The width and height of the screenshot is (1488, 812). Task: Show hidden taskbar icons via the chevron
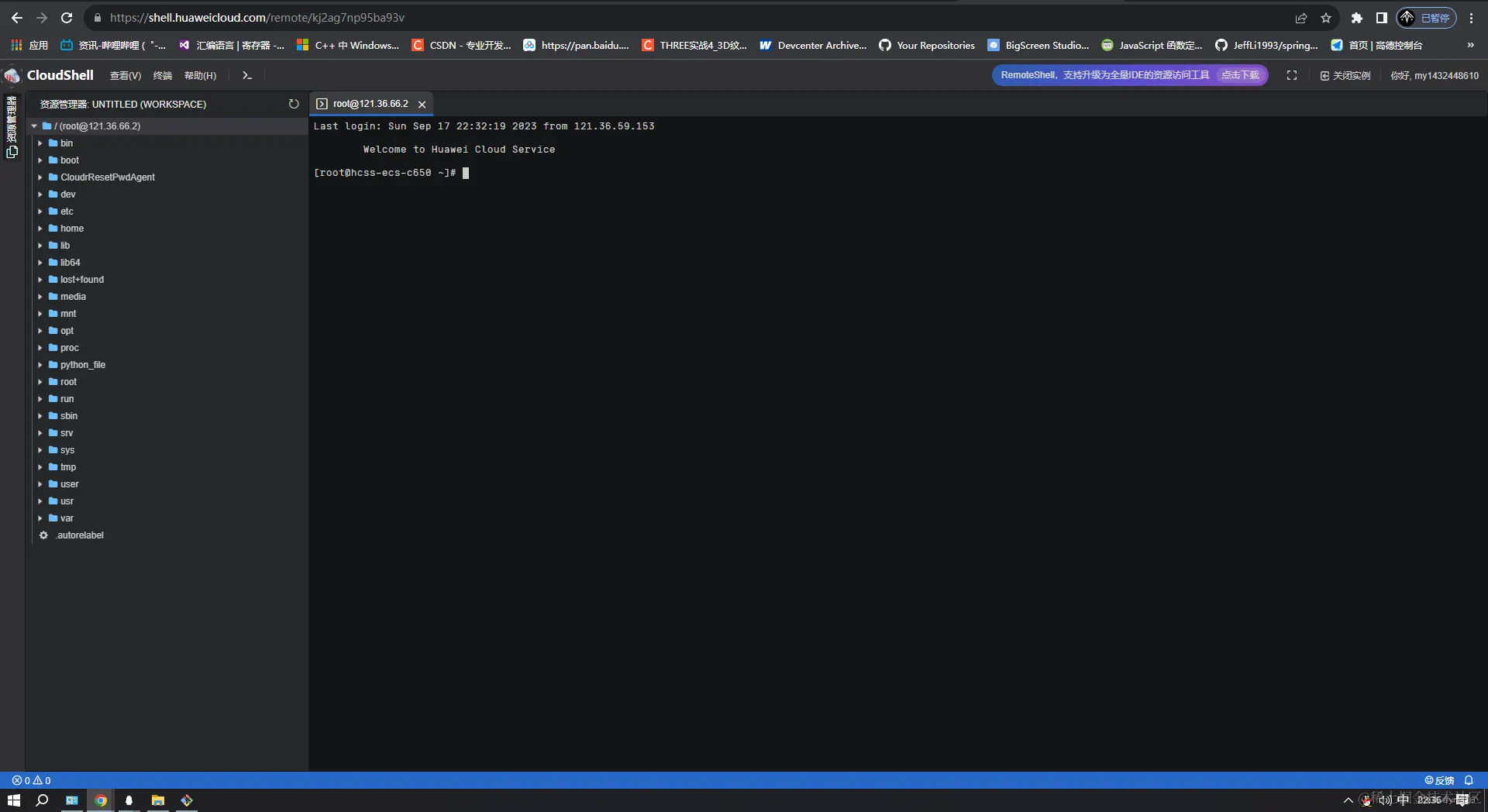tap(1347, 800)
